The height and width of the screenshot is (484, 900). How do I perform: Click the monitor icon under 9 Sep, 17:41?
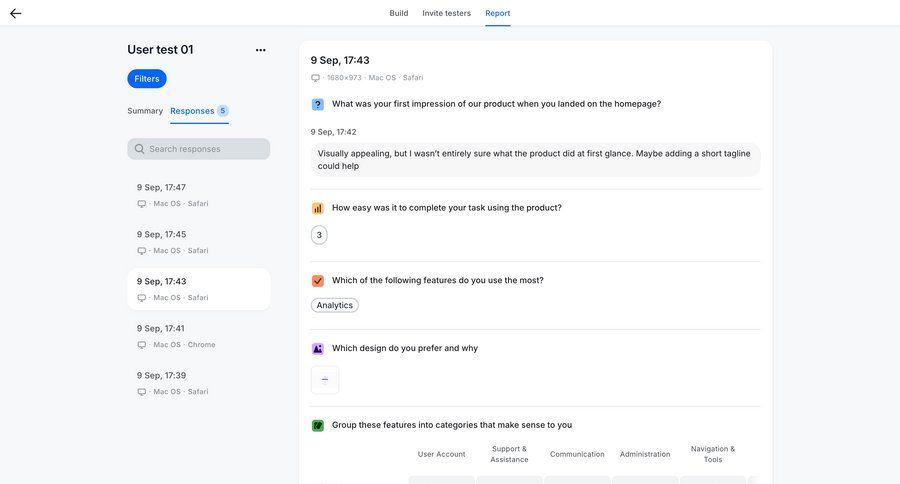[x=142, y=345]
